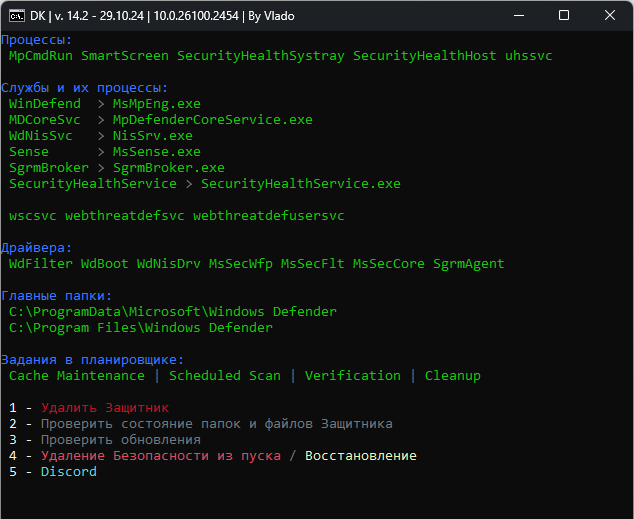Click 'NisSrv.exe' text
The image size is (634, 519).
[152, 136]
